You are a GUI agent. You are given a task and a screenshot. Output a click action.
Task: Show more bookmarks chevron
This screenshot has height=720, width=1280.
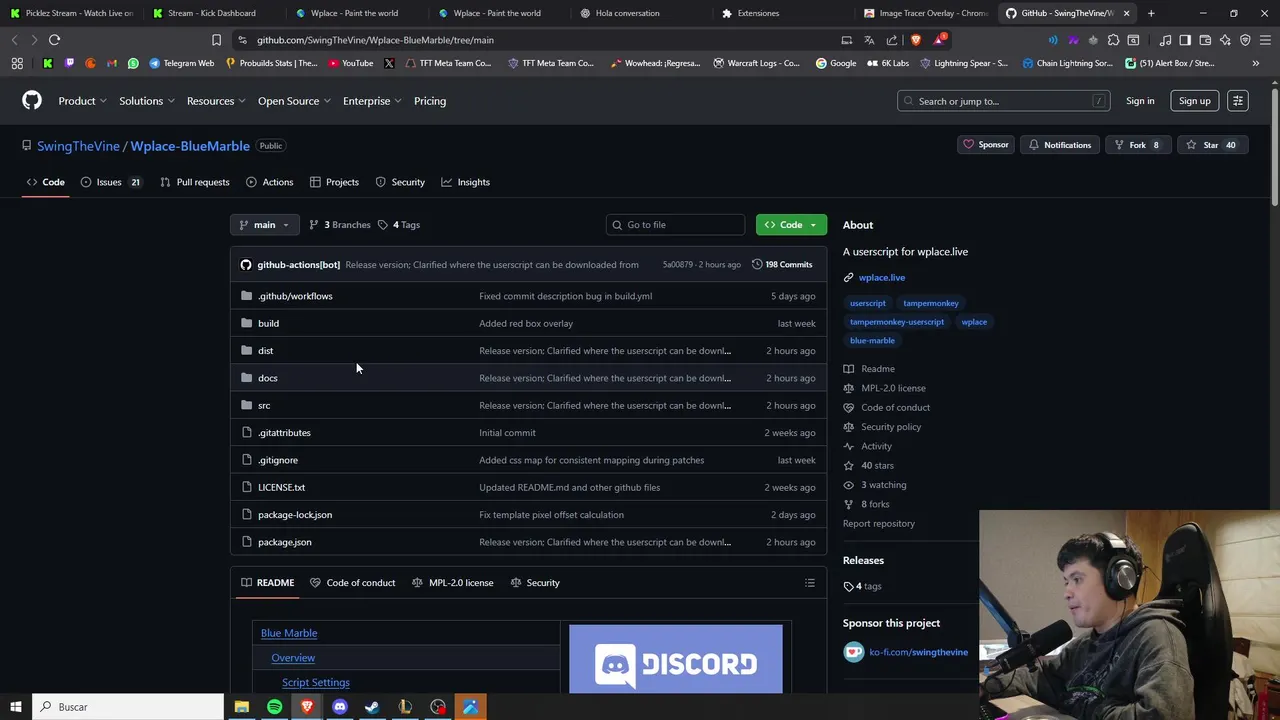coord(1256,63)
